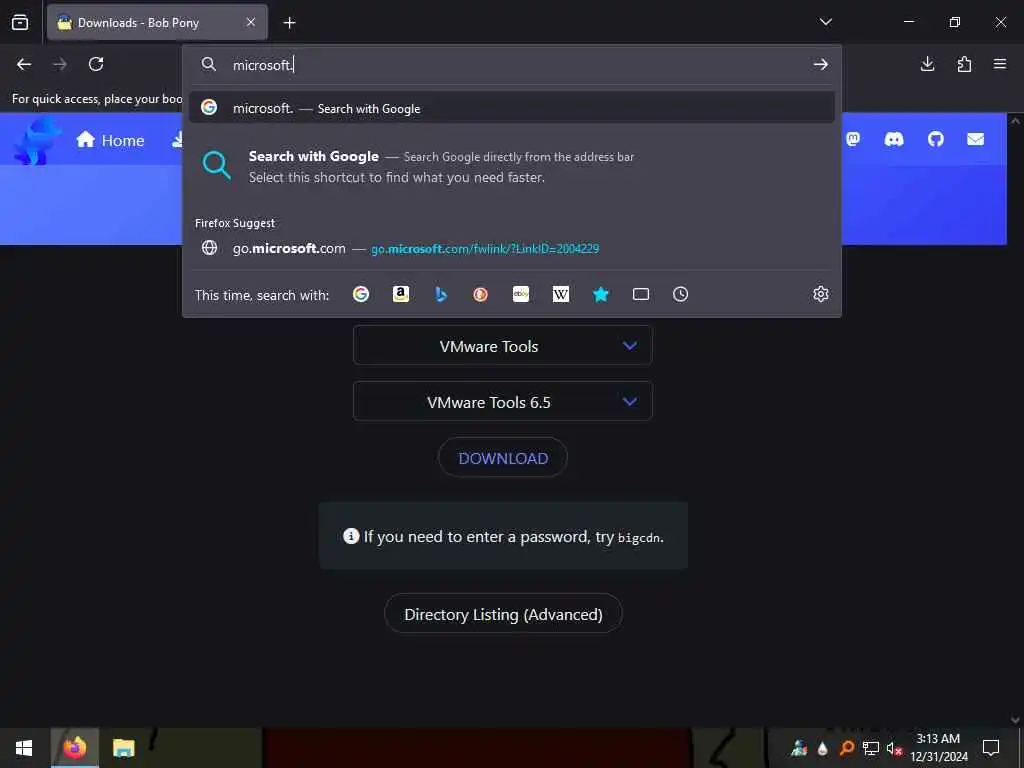Open the go.microsoft.com Firefox Suggest result
Screen dimensions: 1024x768
511,248
